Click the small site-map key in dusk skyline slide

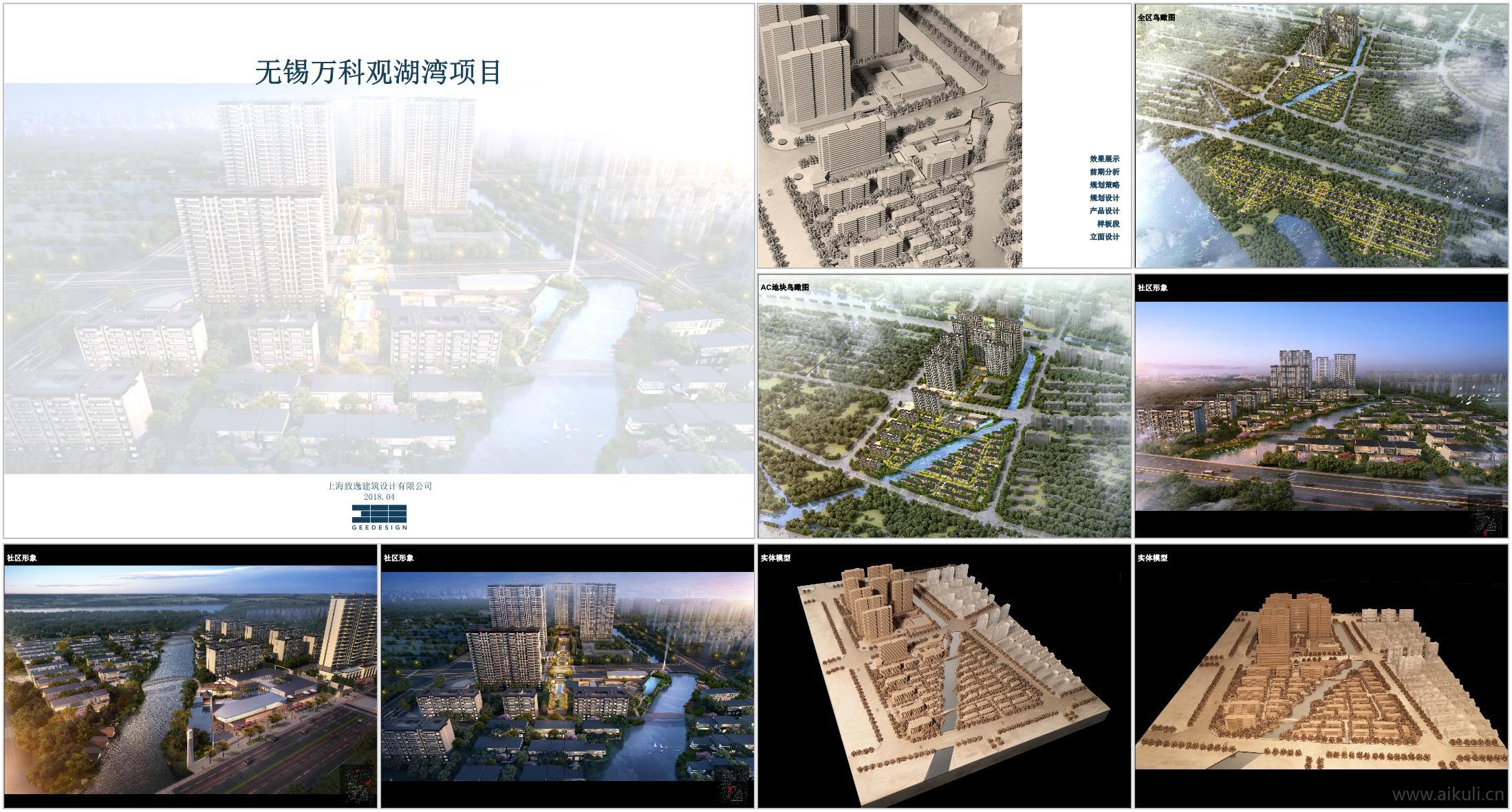(x=1485, y=514)
